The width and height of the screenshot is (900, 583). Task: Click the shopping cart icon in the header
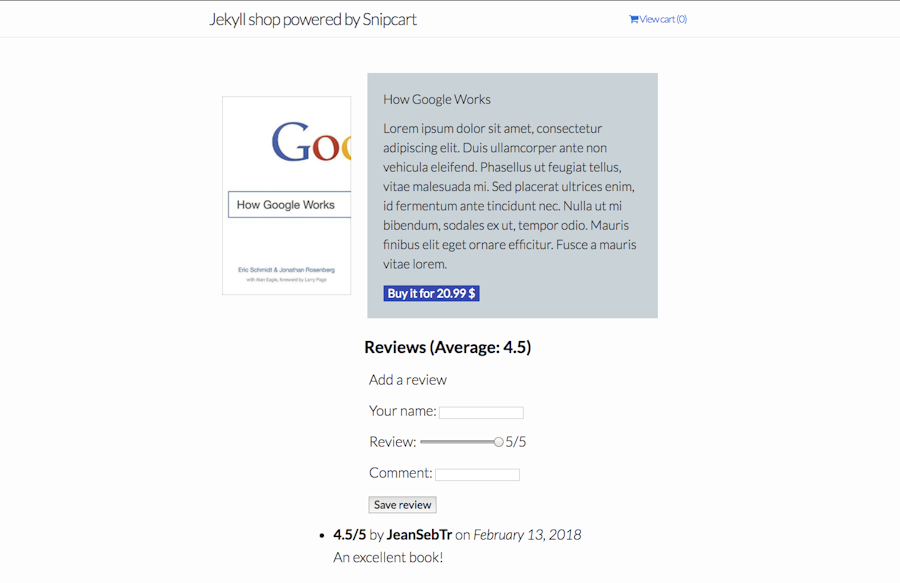(x=634, y=19)
